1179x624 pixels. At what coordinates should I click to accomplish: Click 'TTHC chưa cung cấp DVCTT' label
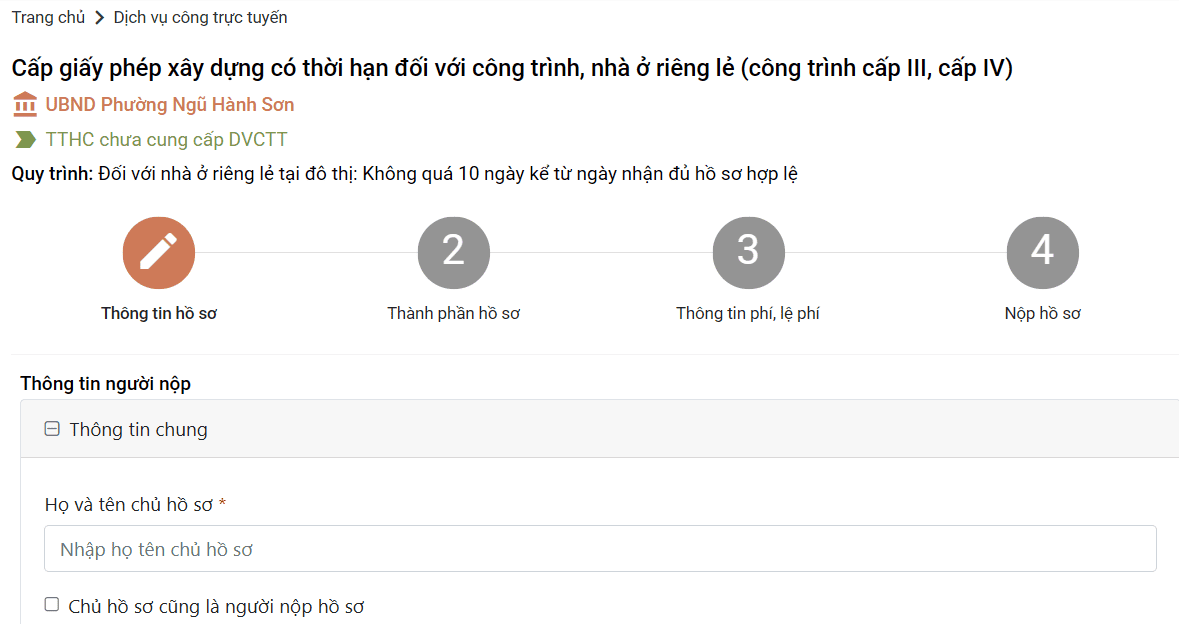click(166, 140)
